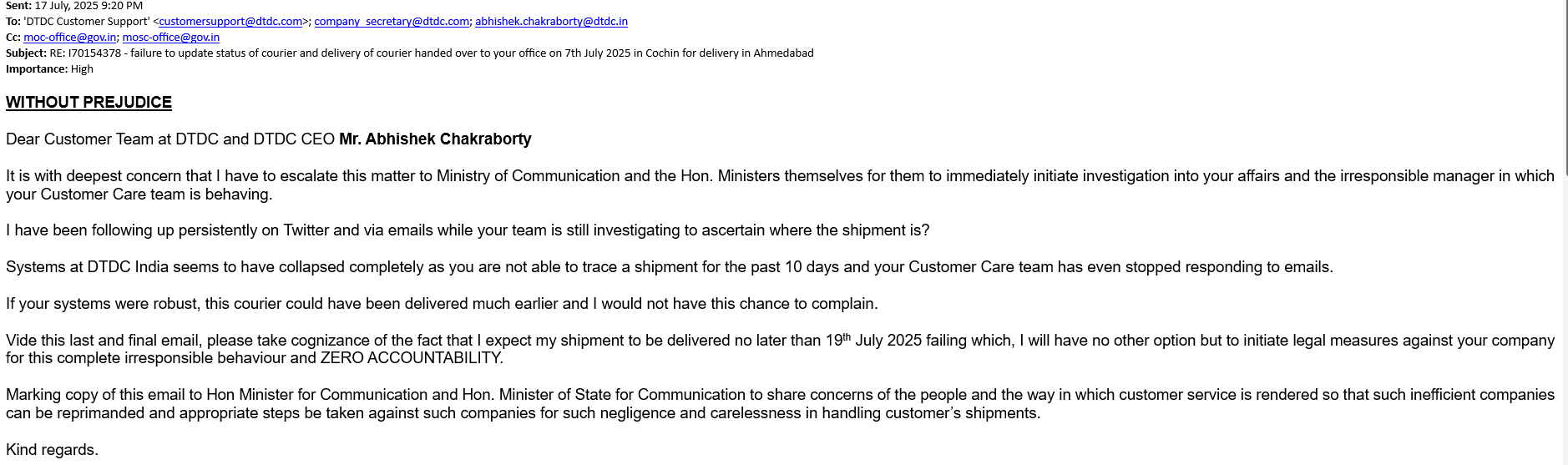The height and width of the screenshot is (465, 1568).
Task: Click the 'Kind regards.' closing line
Action: pos(52,450)
